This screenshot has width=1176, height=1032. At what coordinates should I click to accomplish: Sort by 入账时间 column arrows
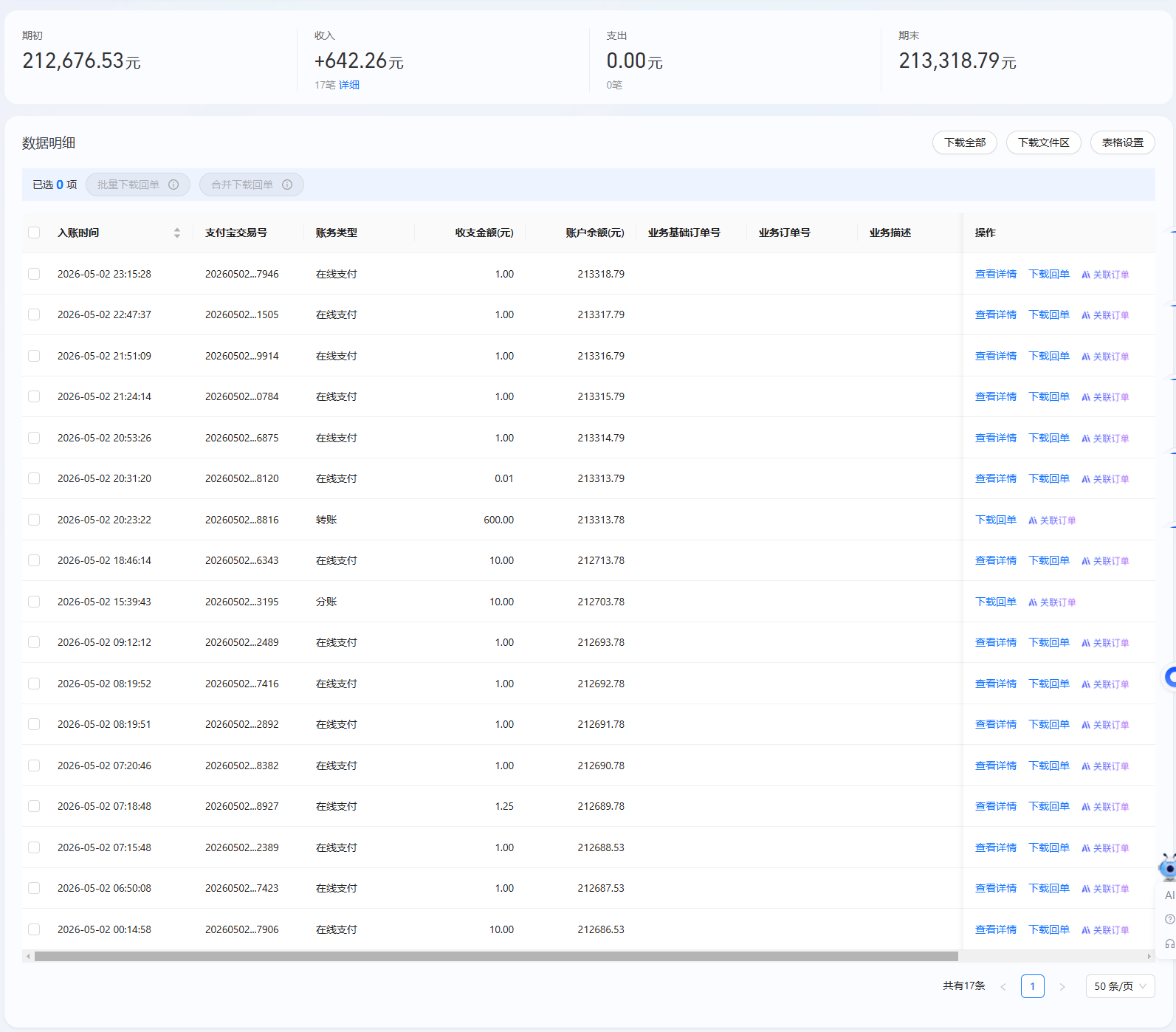(177, 233)
